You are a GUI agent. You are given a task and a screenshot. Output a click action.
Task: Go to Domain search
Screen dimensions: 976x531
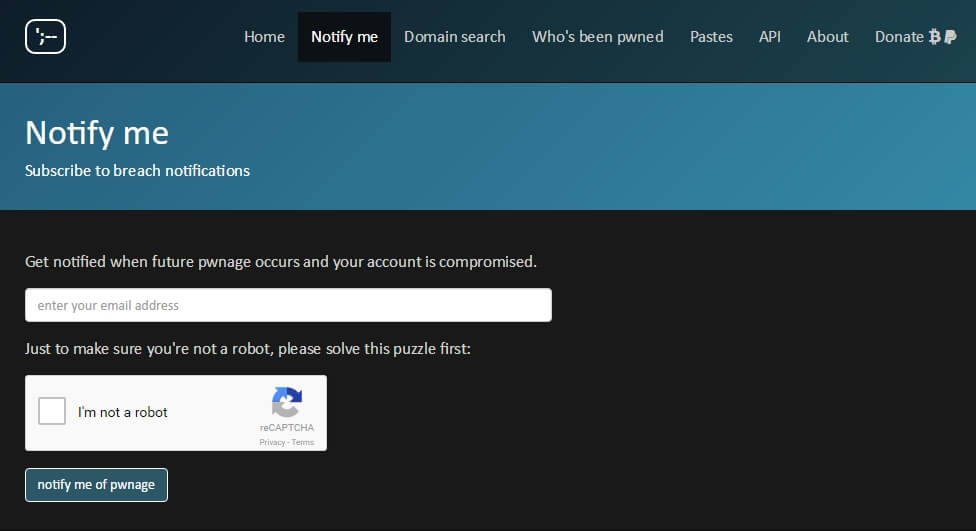[455, 37]
